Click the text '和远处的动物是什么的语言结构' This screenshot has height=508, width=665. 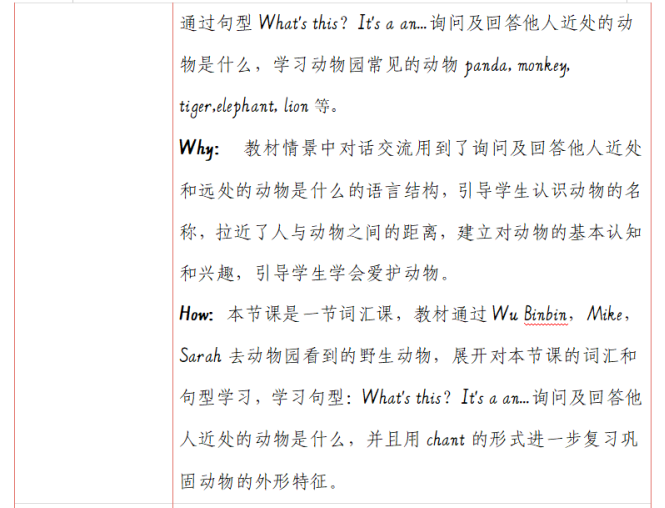click(x=310, y=190)
